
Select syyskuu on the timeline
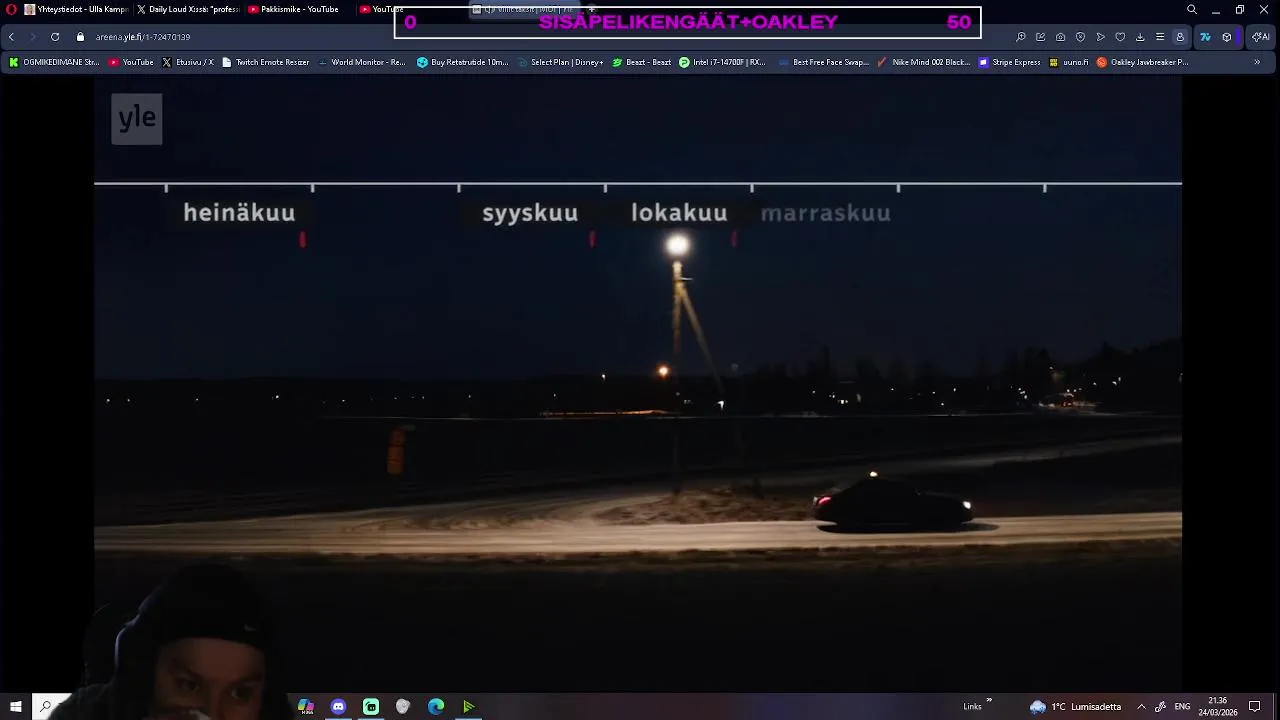530,213
